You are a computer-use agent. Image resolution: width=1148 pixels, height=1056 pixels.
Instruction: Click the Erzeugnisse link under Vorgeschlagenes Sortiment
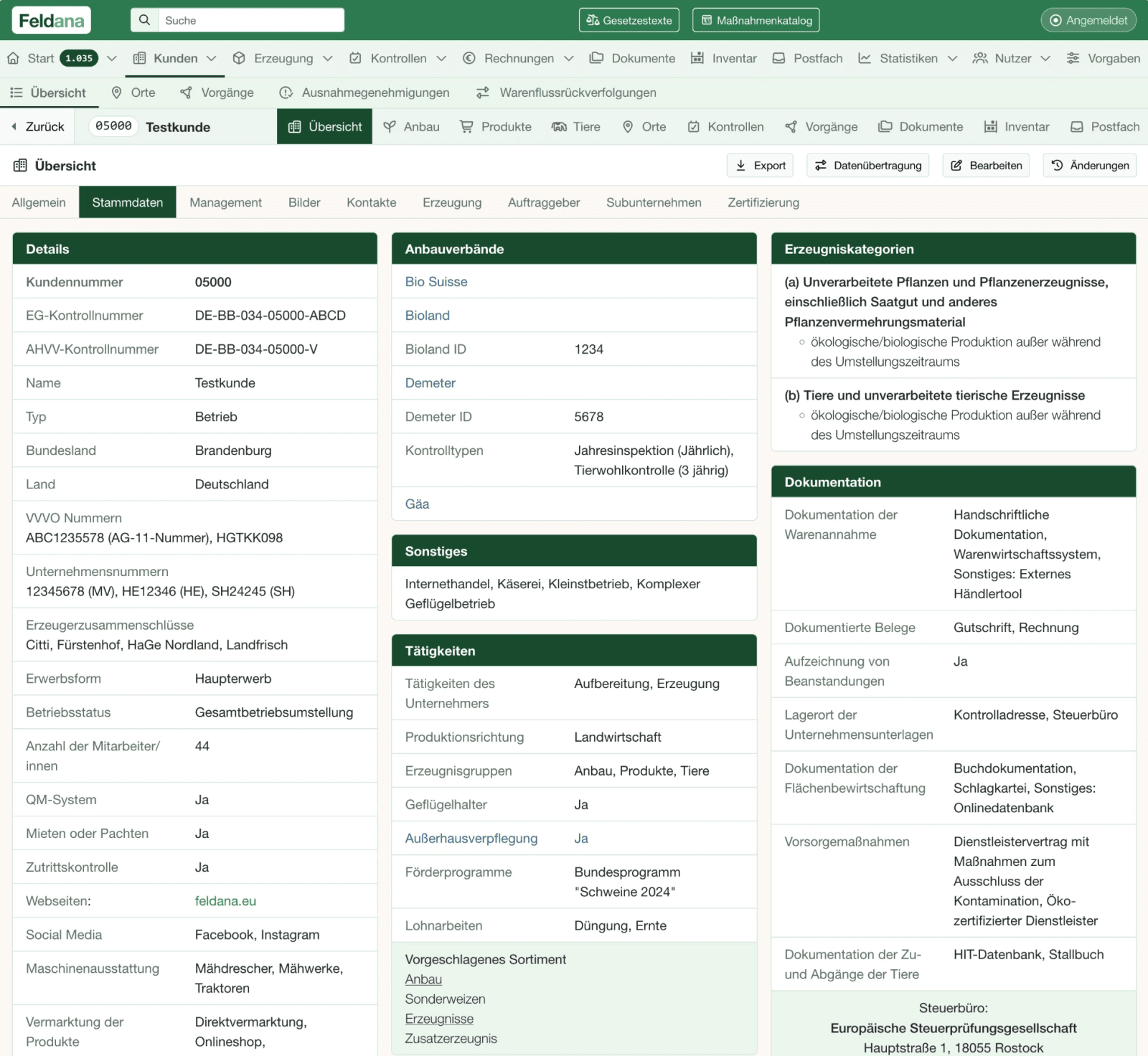(x=439, y=1019)
